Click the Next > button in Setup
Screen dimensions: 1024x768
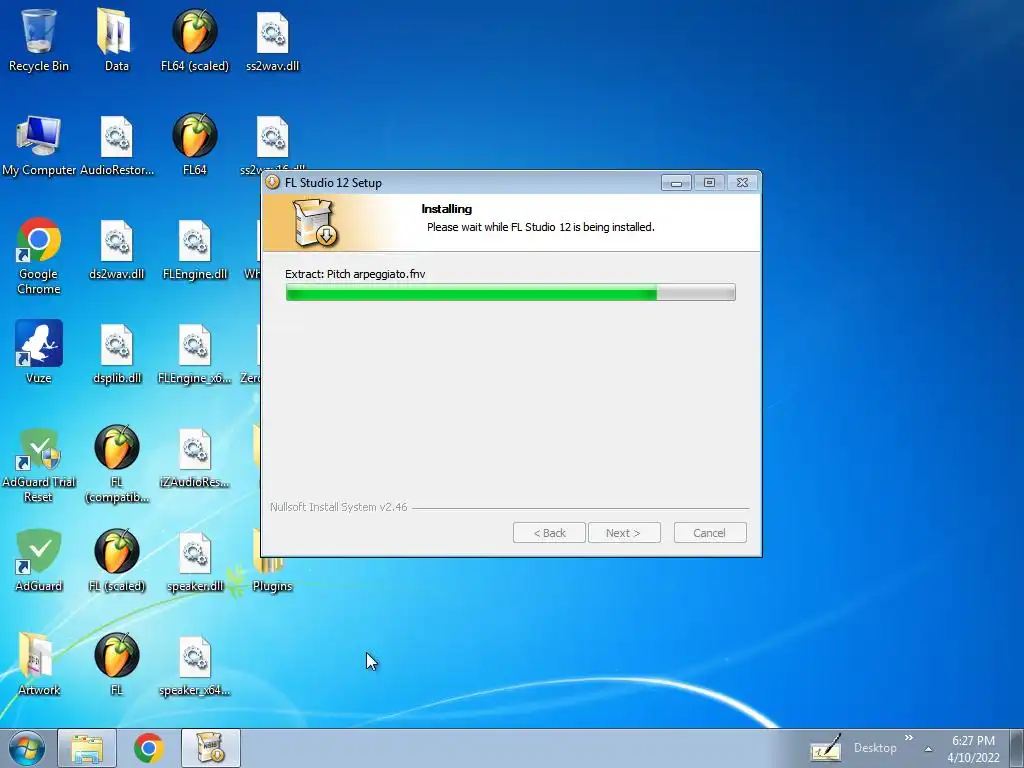[x=623, y=533]
